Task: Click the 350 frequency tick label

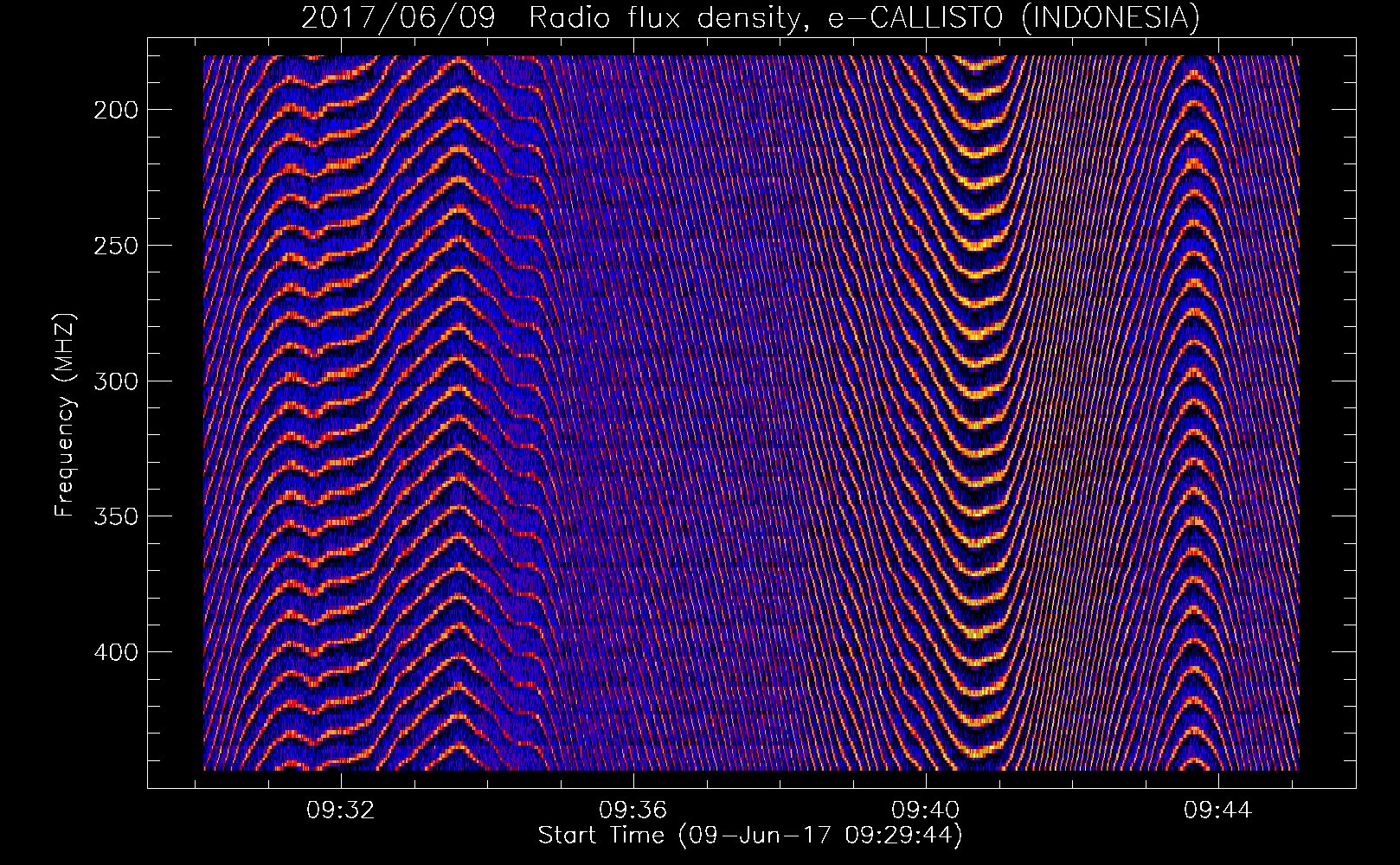Action: coord(115,516)
